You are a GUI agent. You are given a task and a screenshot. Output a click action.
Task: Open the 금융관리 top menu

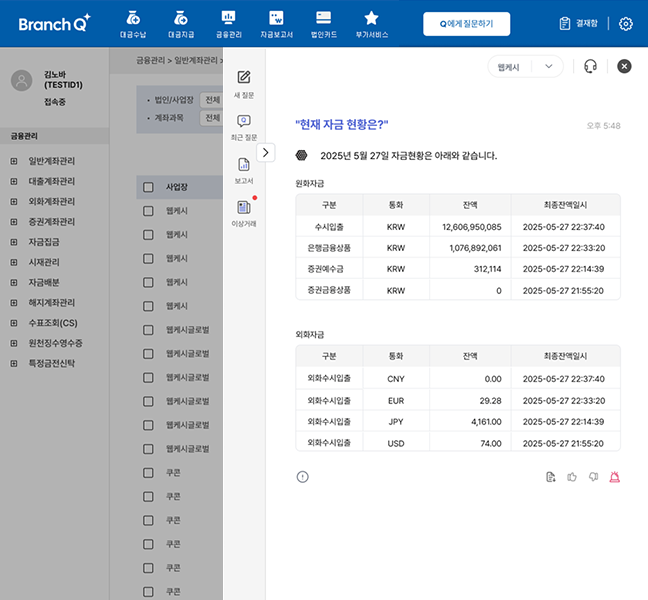[x=228, y=23]
